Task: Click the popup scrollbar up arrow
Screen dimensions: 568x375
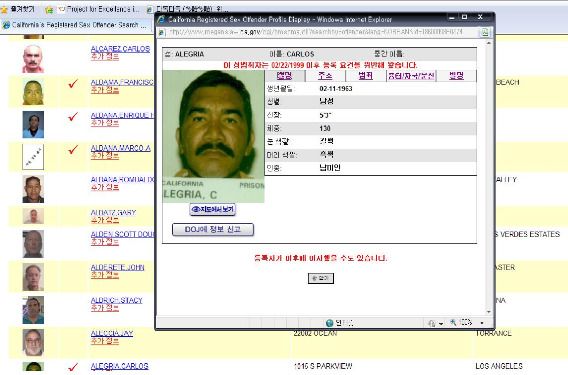Action: pos(489,43)
